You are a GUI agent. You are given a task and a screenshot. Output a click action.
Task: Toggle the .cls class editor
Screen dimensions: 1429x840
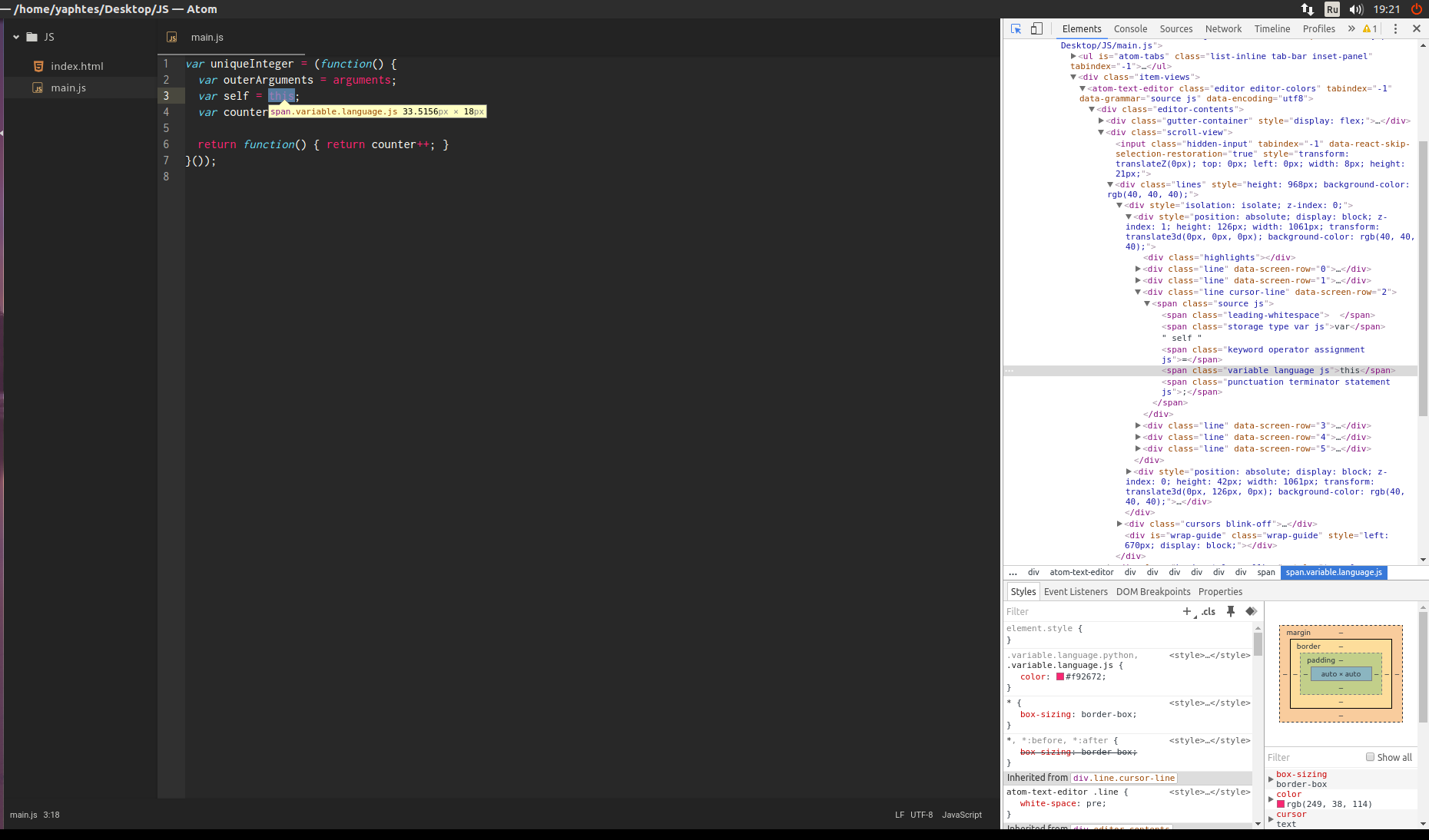tap(1209, 611)
